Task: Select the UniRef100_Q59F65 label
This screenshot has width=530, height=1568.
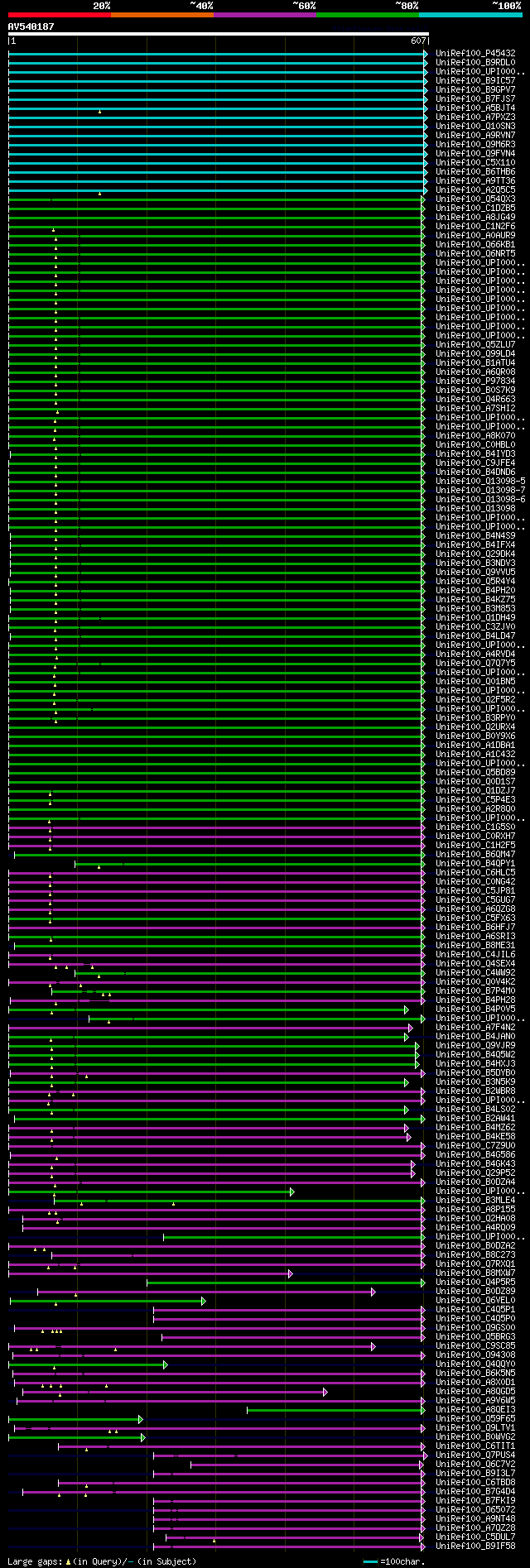Action: 475,1418
